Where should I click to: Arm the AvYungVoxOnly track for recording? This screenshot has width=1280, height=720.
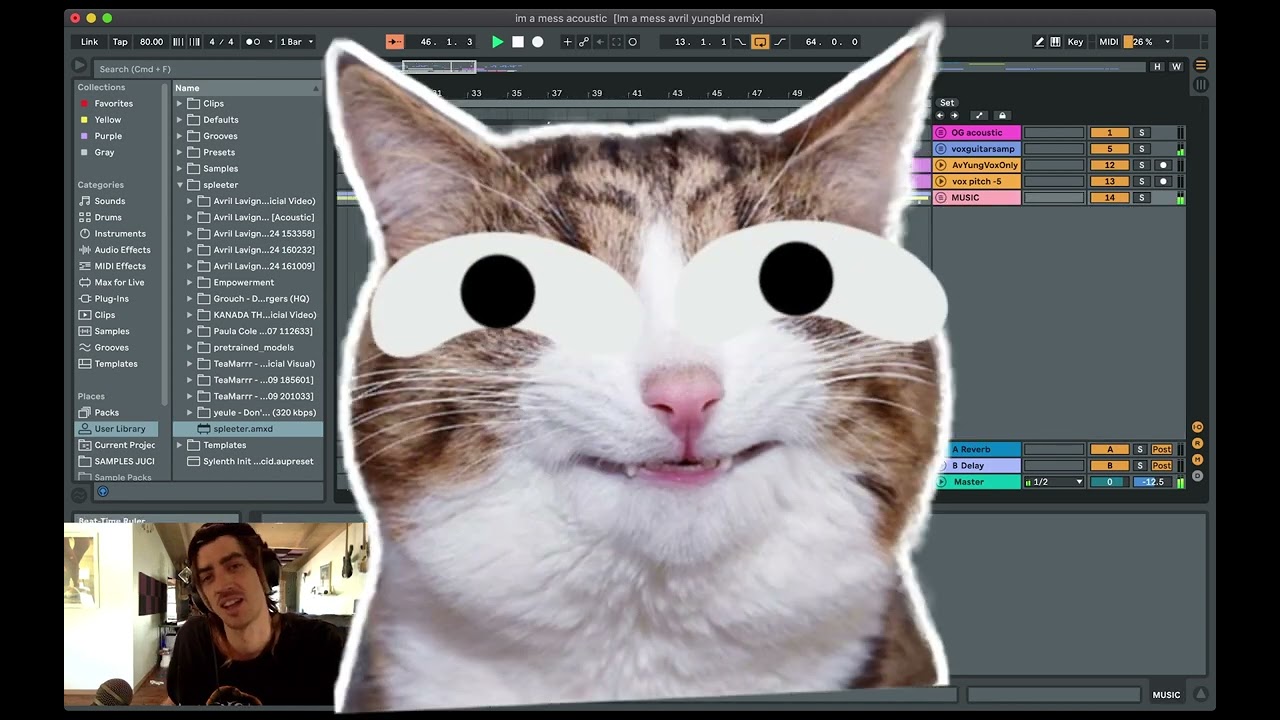pyautogui.click(x=1162, y=165)
